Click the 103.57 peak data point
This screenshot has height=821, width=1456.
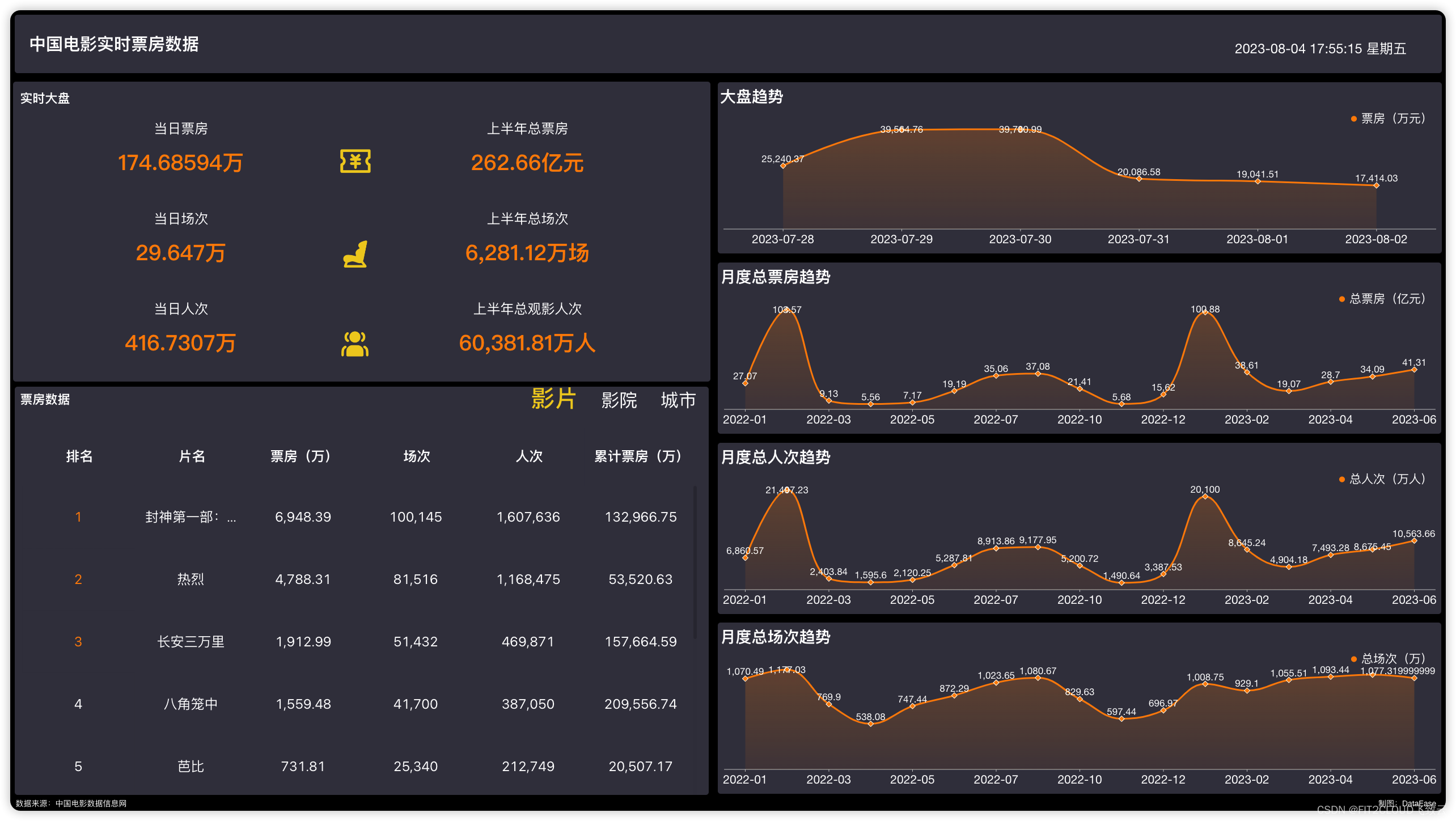786,309
